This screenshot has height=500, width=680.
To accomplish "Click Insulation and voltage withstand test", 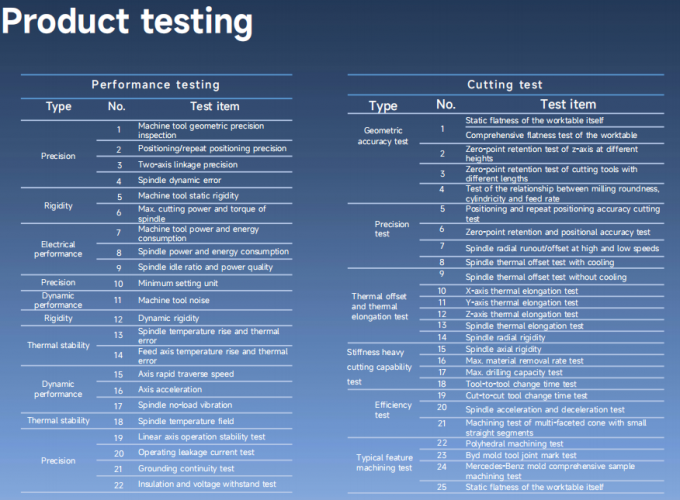I will (207, 484).
